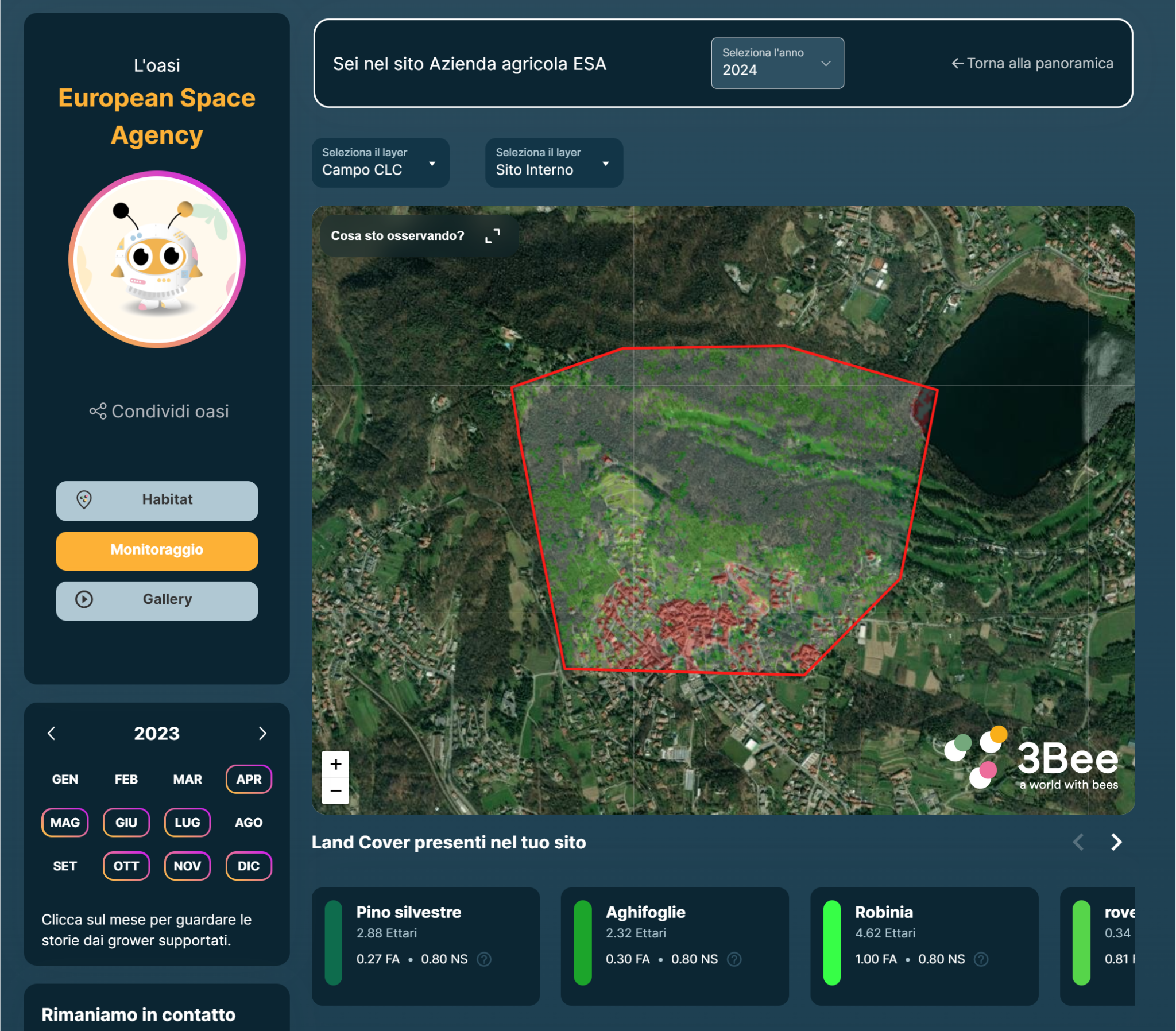Image resolution: width=1176 pixels, height=1031 pixels.
Task: Click the Sei nel sito Azienda agricola ESA text
Action: coord(470,64)
